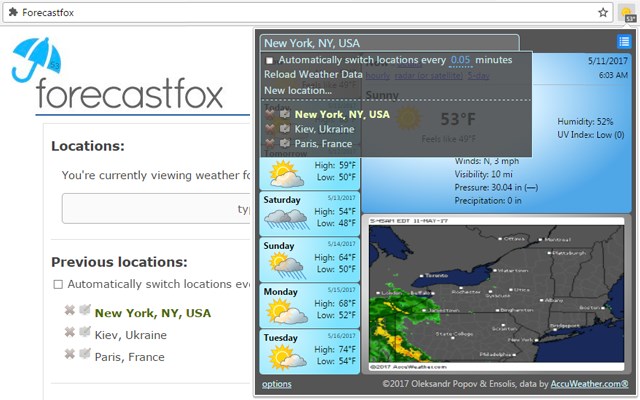Remove Kiev, Ukraine from popup location list
The width and height of the screenshot is (640, 400).
tap(270, 129)
